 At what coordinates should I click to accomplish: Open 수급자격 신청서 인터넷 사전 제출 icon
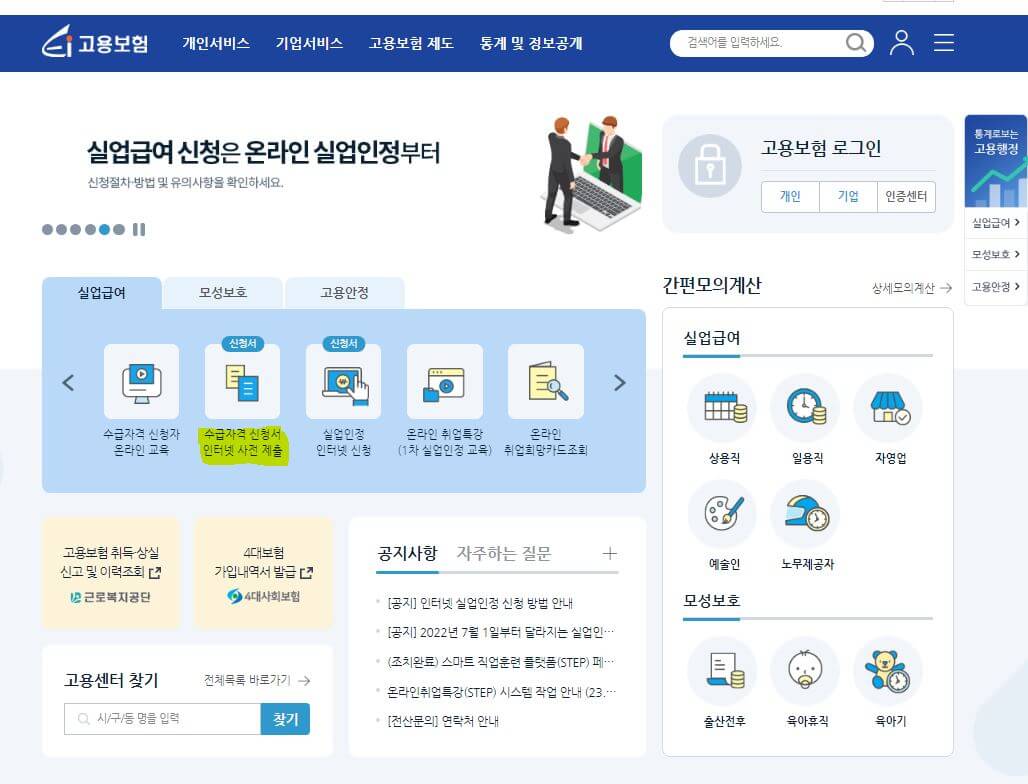[x=243, y=382]
